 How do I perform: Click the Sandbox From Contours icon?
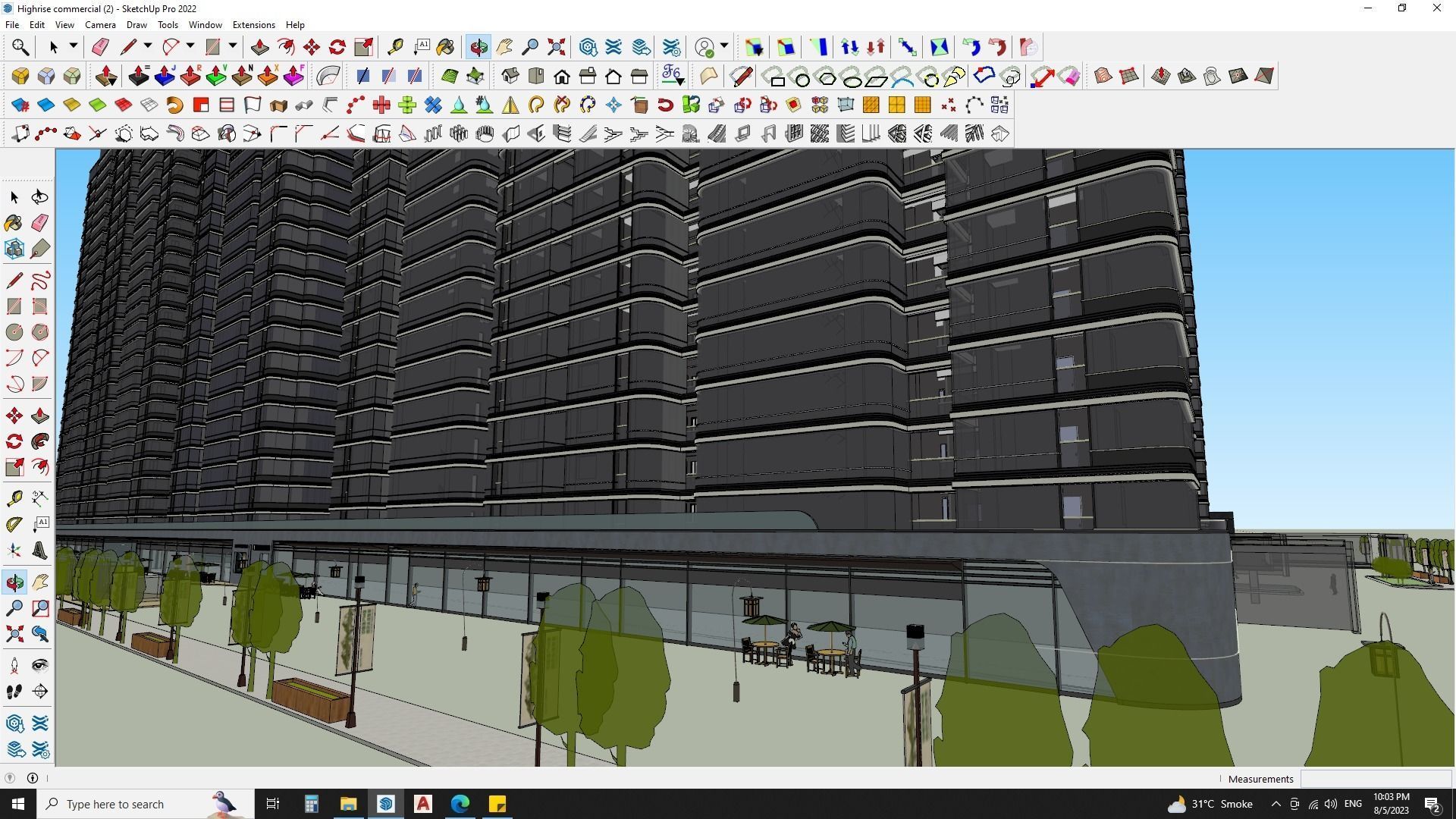[1103, 76]
